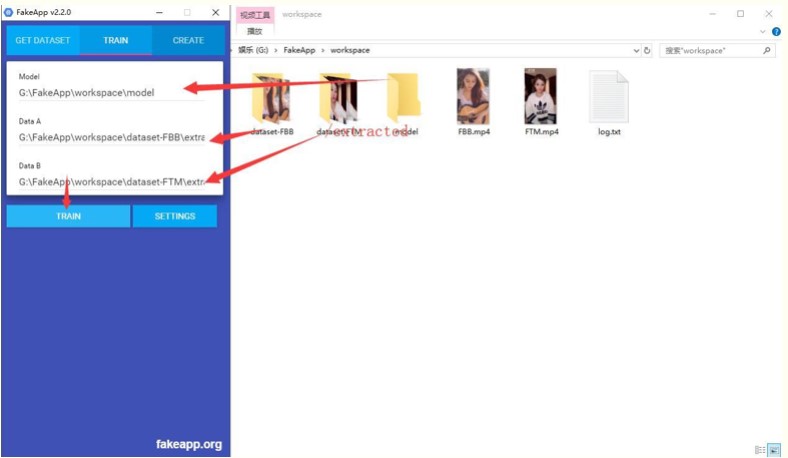The width and height of the screenshot is (788, 458).
Task: Click the G: drive breadcrumb segment
Action: coord(253,50)
